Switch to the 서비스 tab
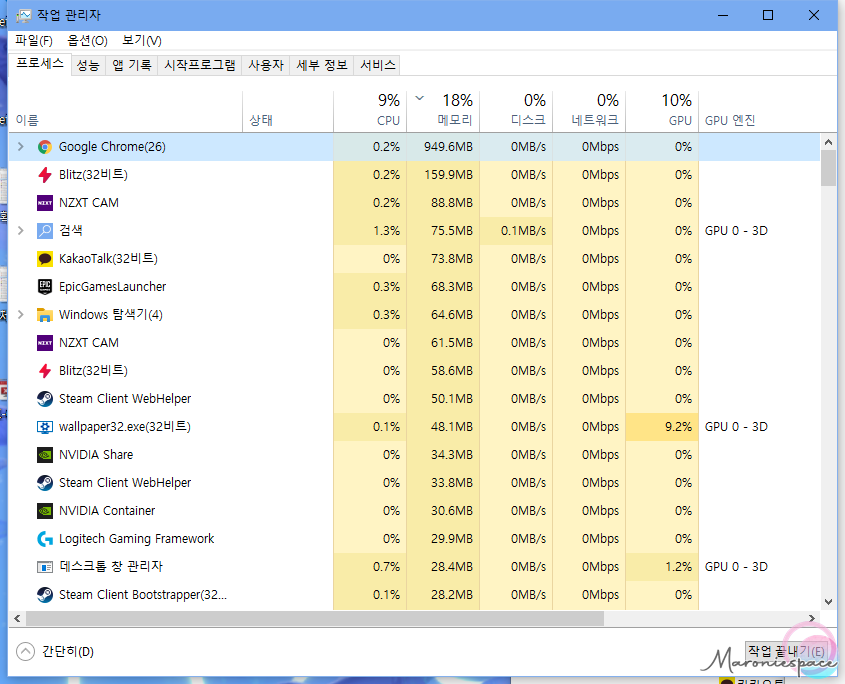Viewport: 845px width, 684px height. click(377, 65)
